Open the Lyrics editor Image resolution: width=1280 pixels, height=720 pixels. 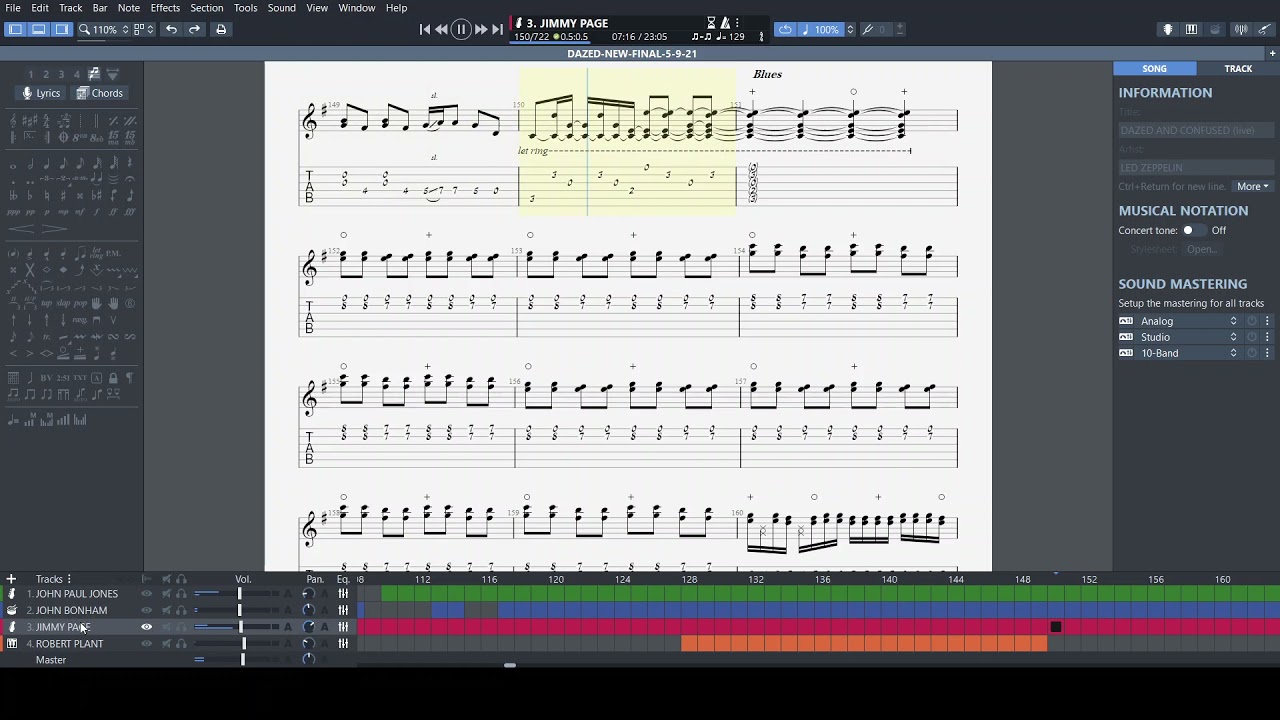42,93
